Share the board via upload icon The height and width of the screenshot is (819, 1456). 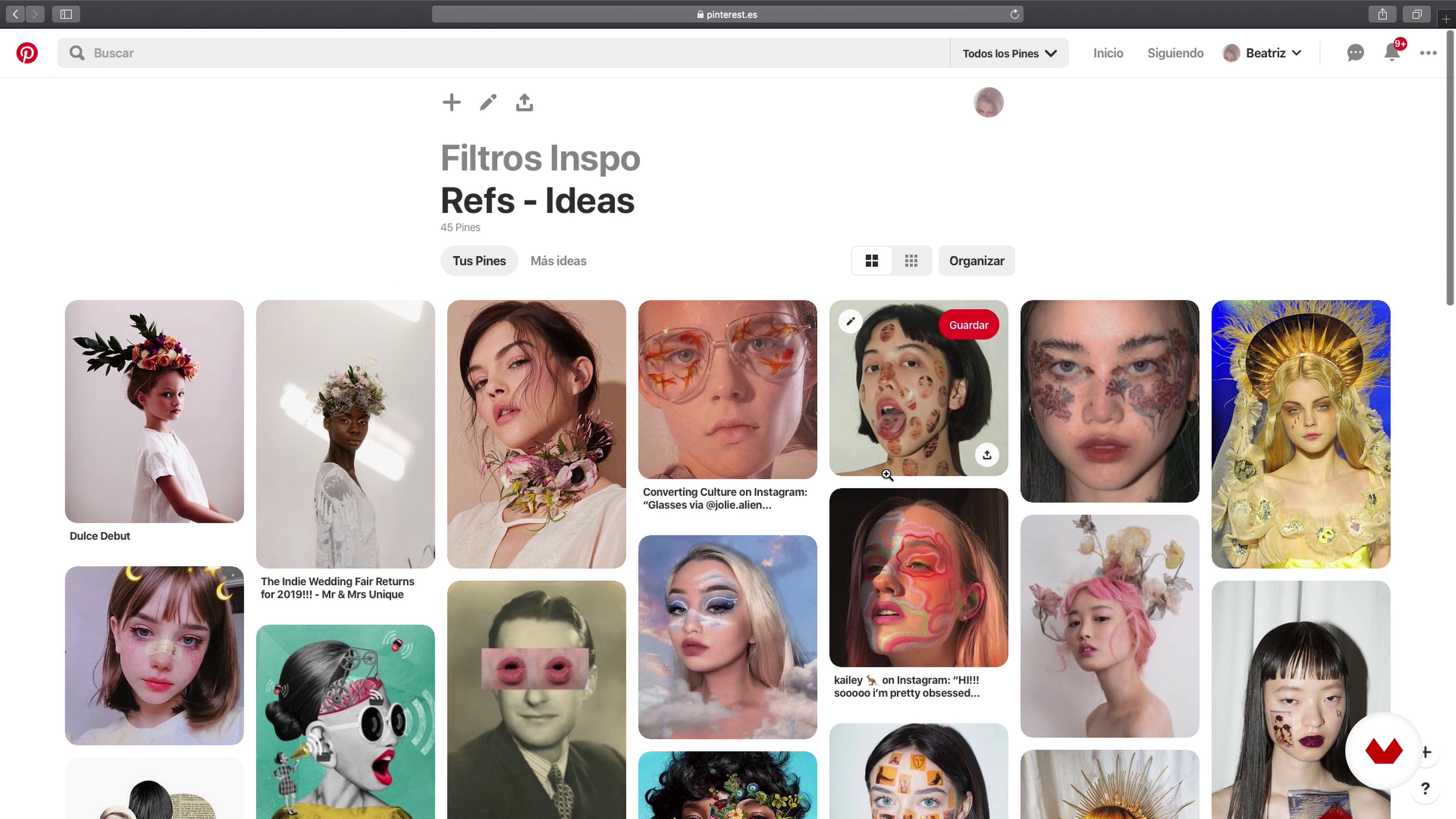524,103
